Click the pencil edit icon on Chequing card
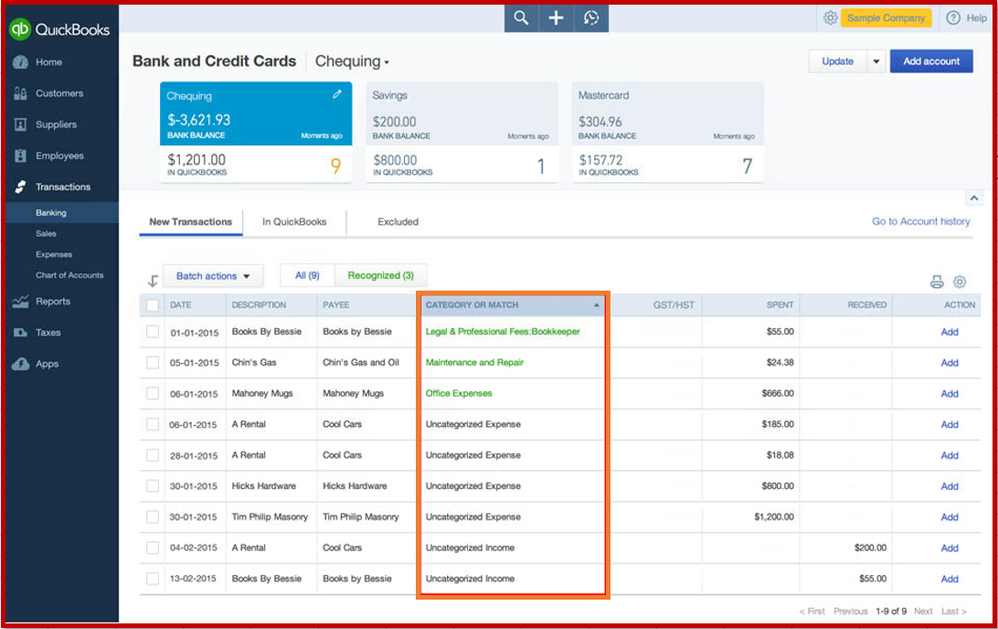 (337, 95)
